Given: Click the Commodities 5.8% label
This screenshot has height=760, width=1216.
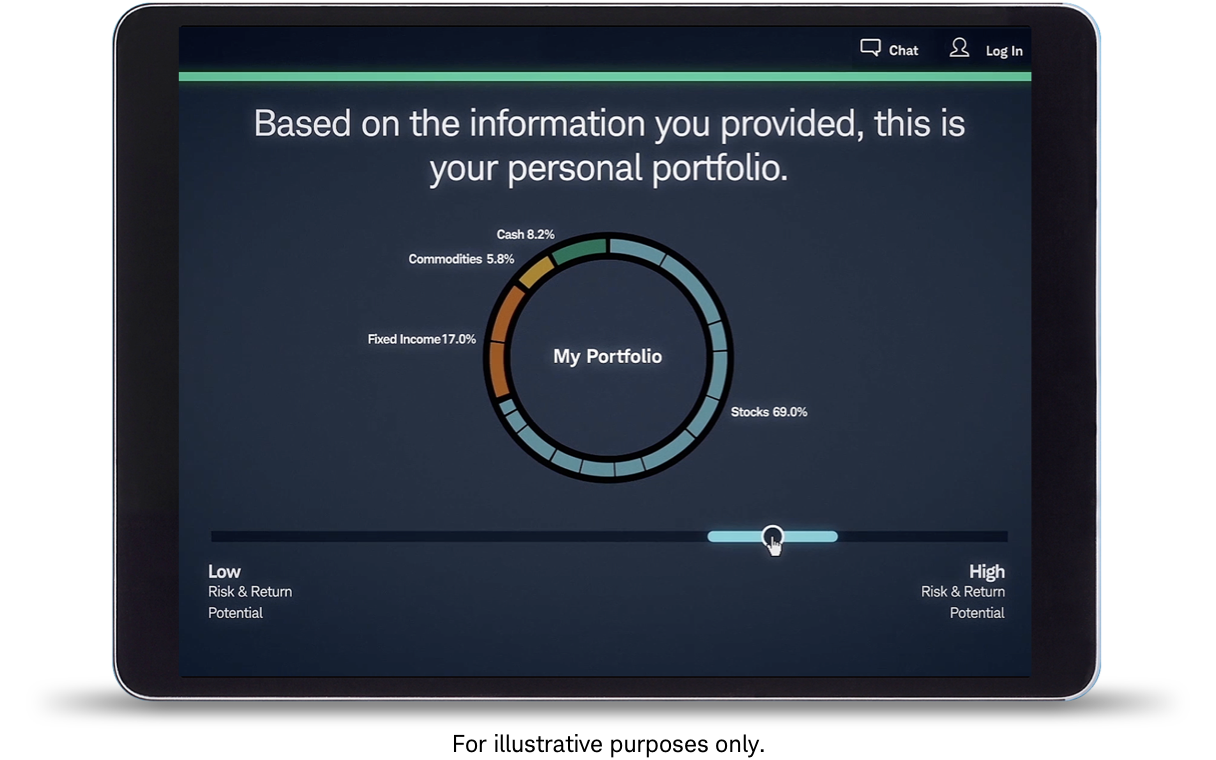Looking at the screenshot, I should point(461,259).
